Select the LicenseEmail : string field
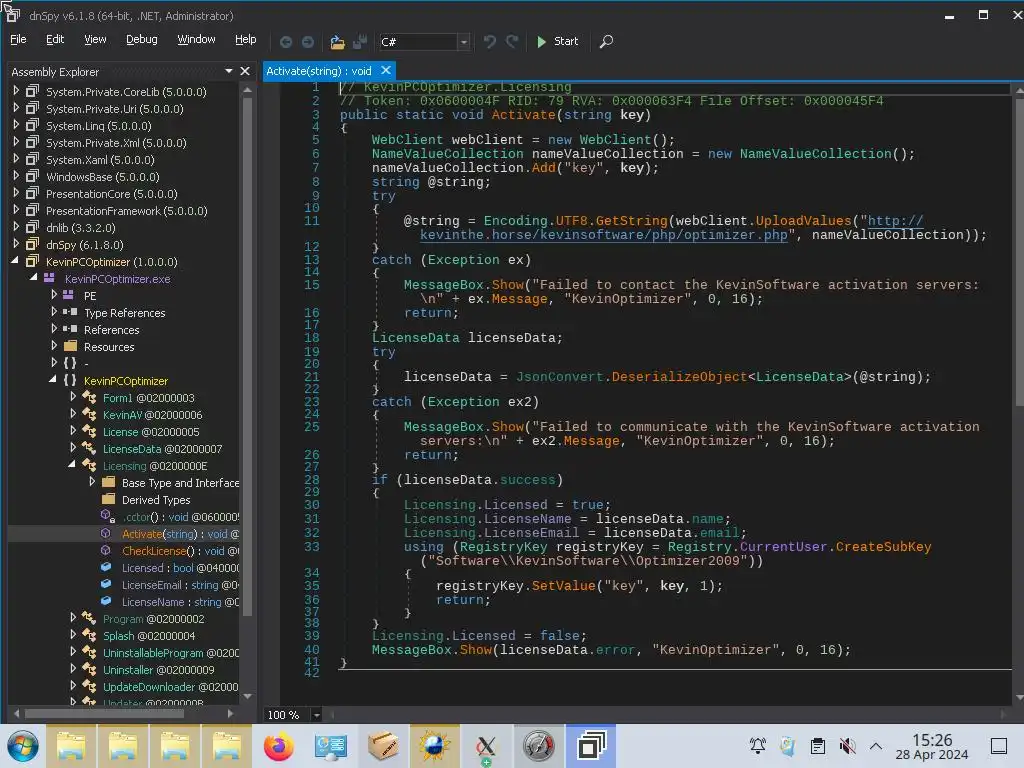The image size is (1024, 768). pyautogui.click(x=180, y=584)
